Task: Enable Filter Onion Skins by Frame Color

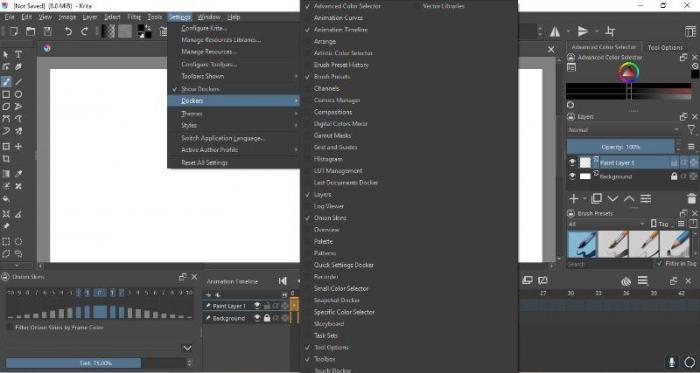Action: 10,327
